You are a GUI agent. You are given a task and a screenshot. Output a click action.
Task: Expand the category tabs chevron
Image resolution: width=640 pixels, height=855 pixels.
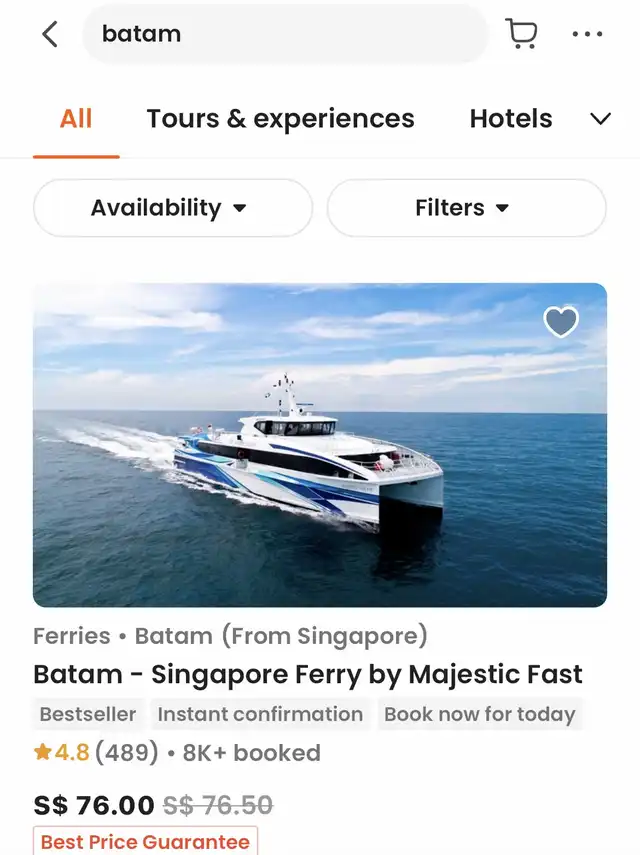600,119
